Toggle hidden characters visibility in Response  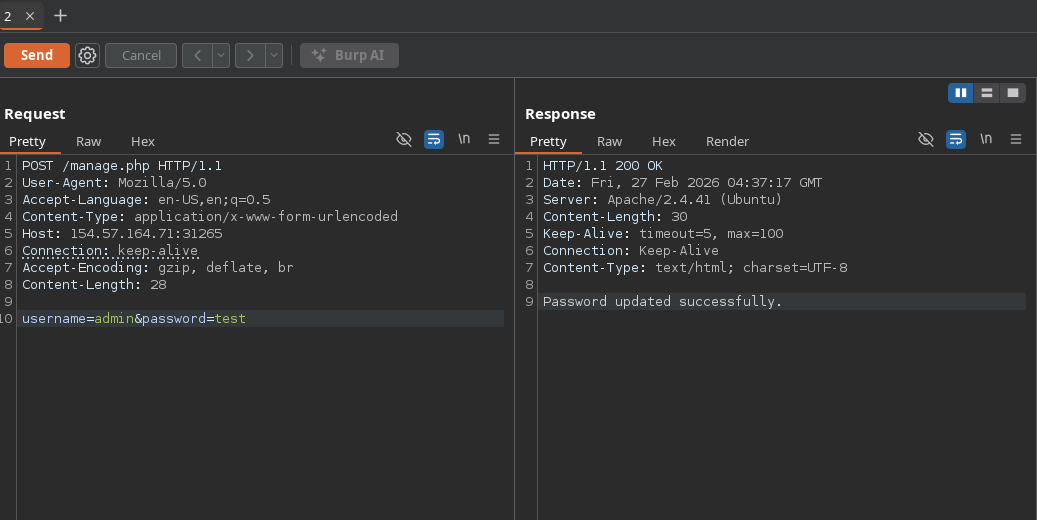tap(926, 139)
